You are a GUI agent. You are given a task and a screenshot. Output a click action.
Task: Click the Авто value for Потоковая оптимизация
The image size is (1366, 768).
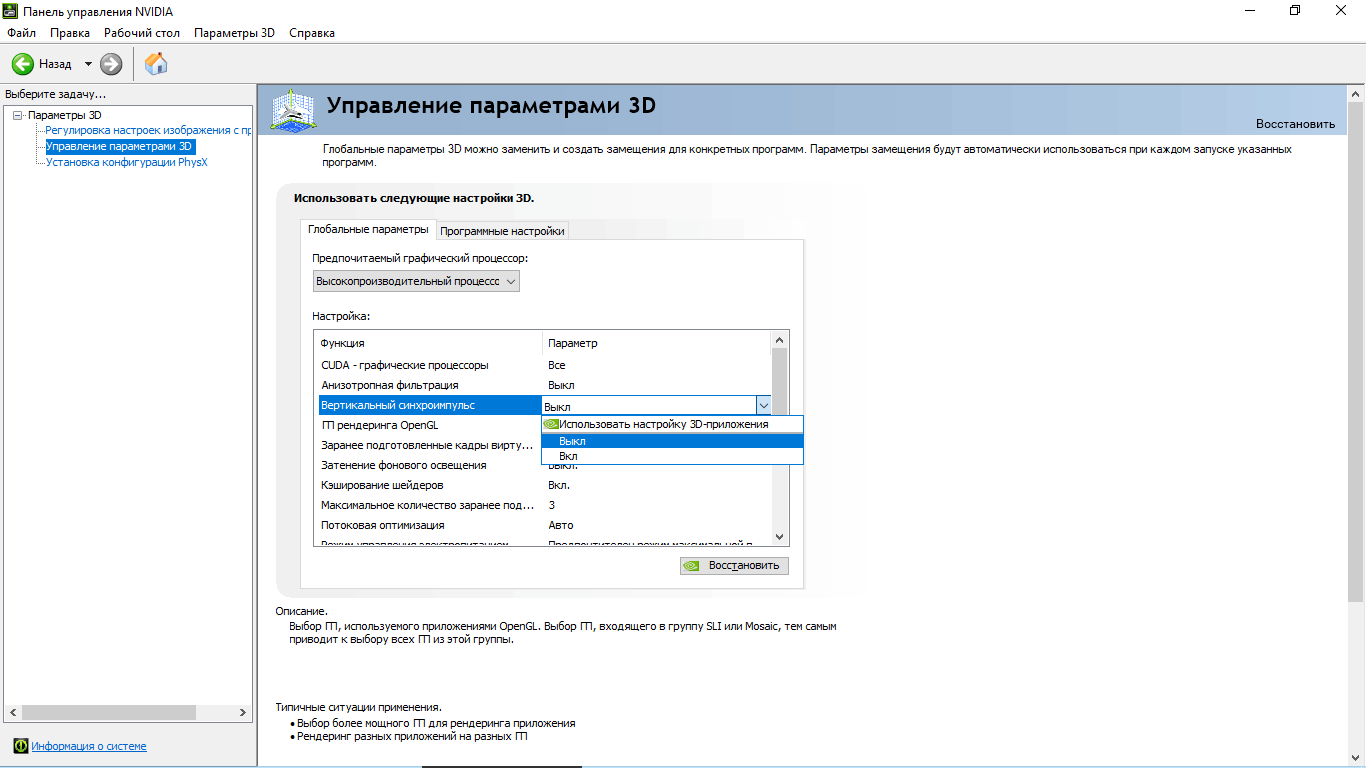coord(561,525)
